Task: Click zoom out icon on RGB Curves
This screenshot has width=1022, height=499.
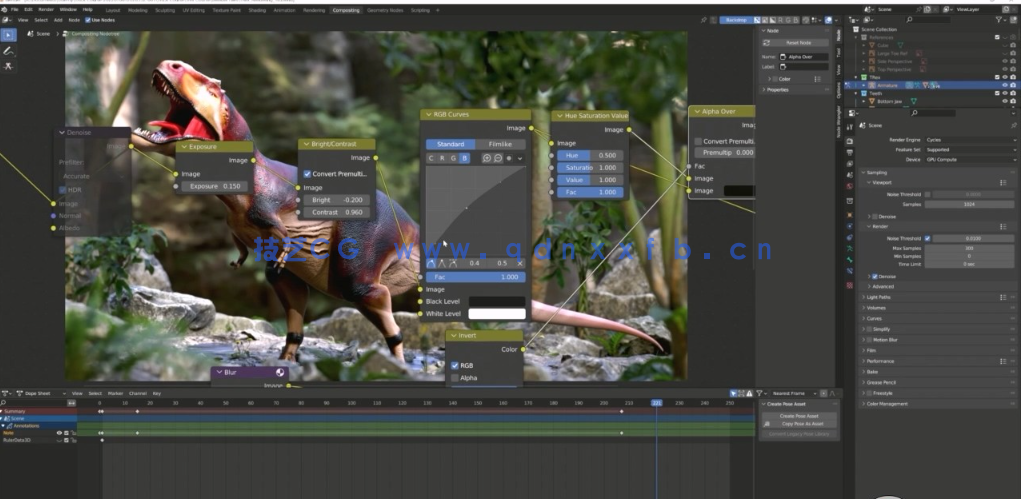Action: point(498,158)
